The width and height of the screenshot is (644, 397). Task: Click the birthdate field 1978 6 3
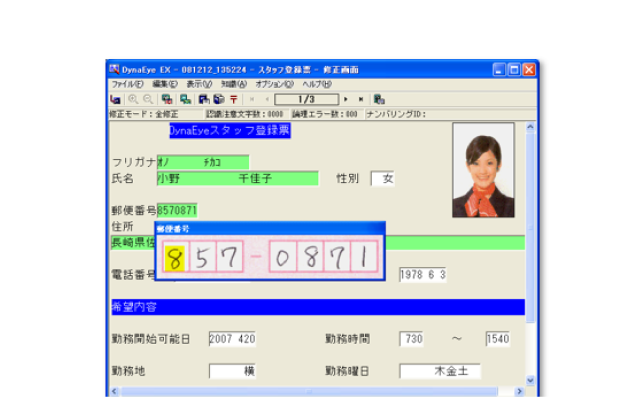[x=423, y=275]
